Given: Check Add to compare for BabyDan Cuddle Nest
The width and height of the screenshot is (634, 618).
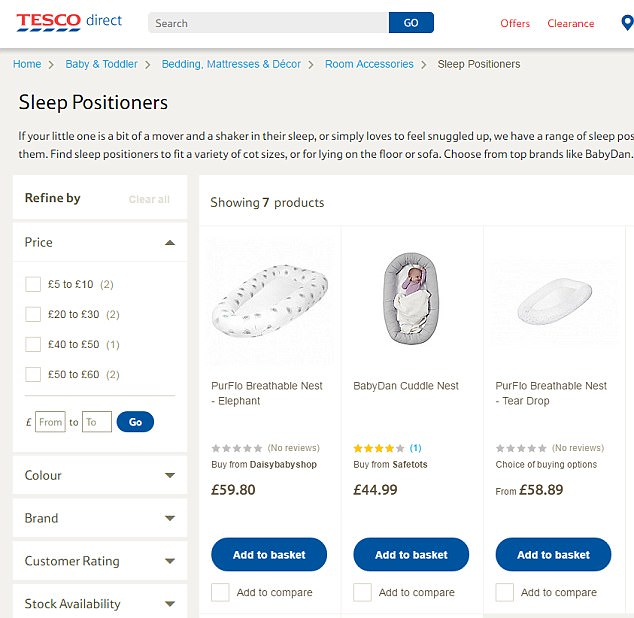Looking at the screenshot, I should 362,592.
